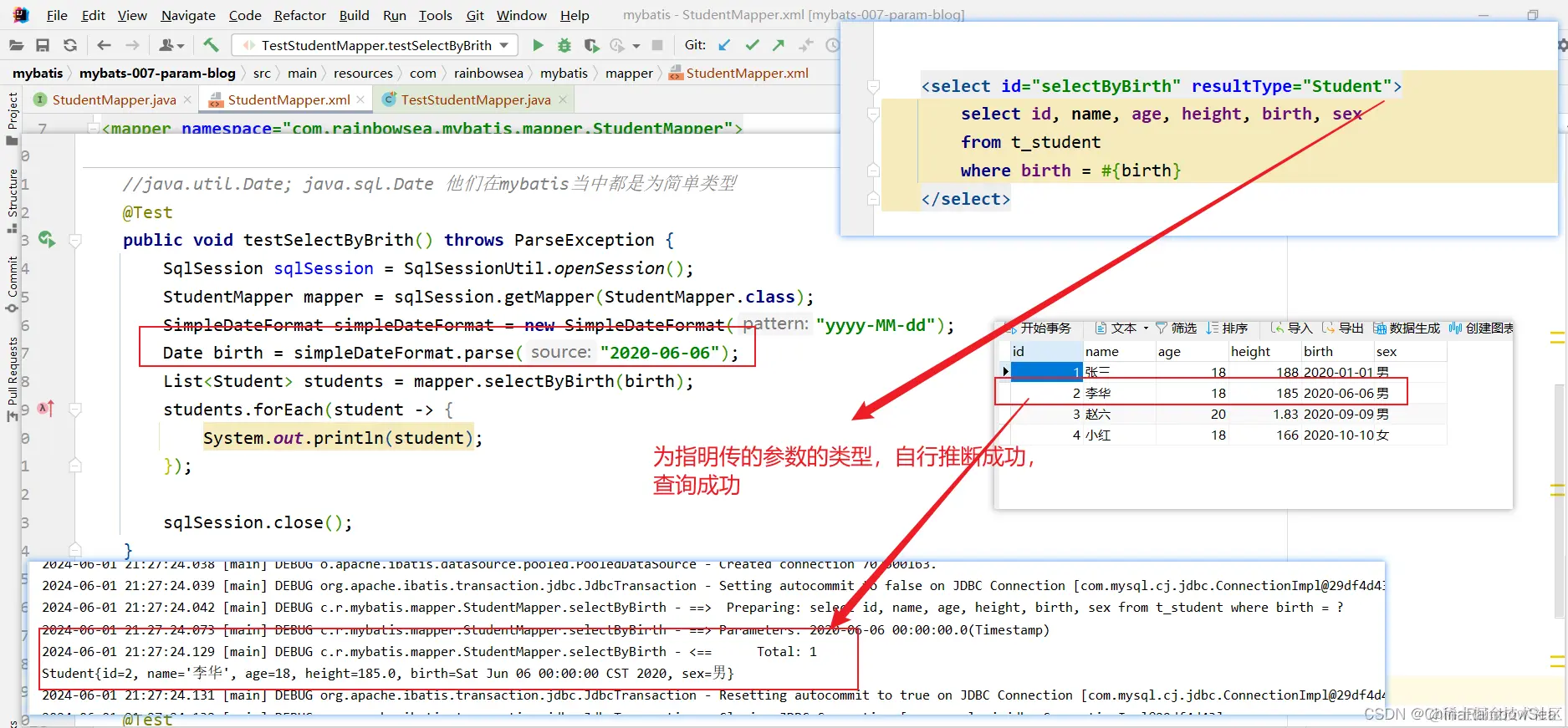
Task: Click the 导入 import button
Action: pos(1291,328)
